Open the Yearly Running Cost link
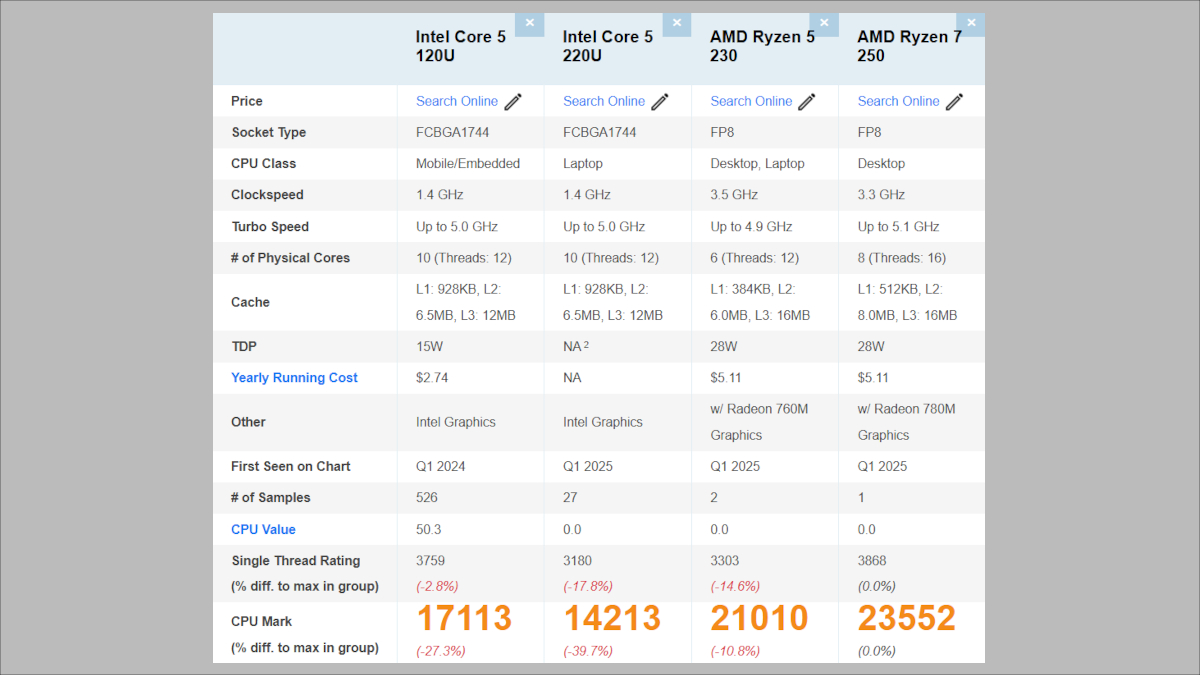The height and width of the screenshot is (675, 1200). pyautogui.click(x=294, y=377)
